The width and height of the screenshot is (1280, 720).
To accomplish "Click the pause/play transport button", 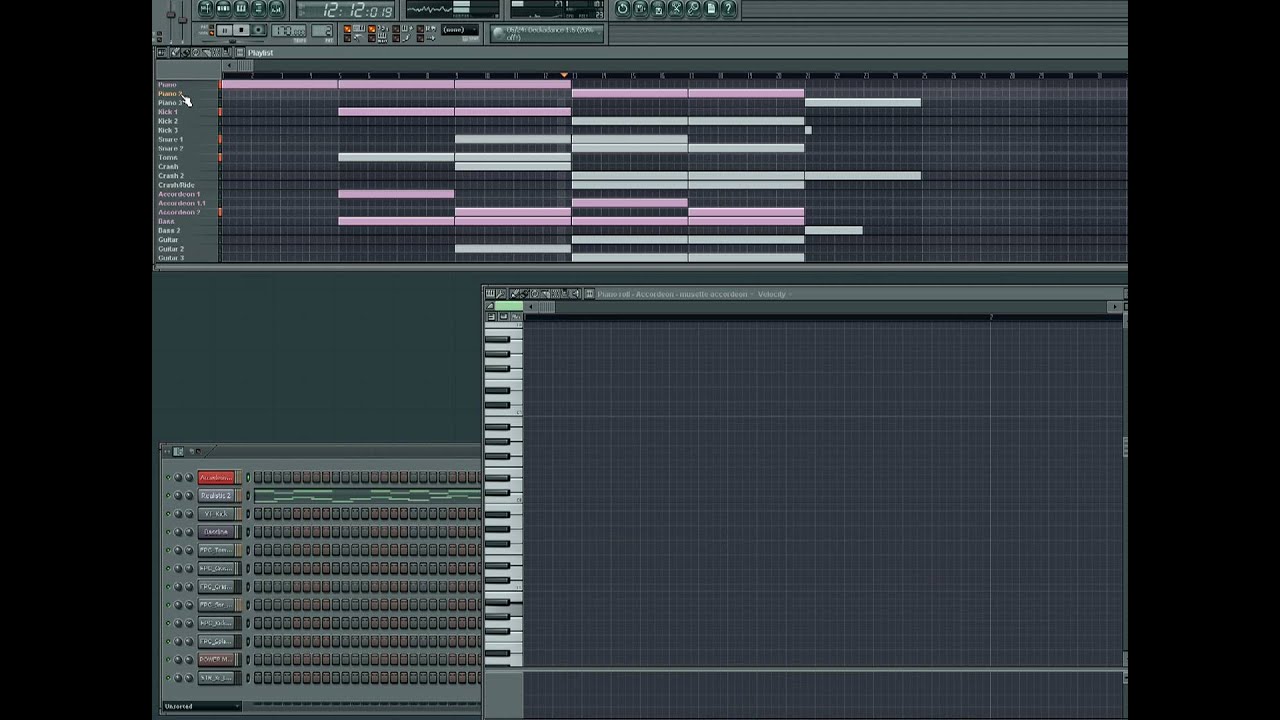I will pos(226,29).
